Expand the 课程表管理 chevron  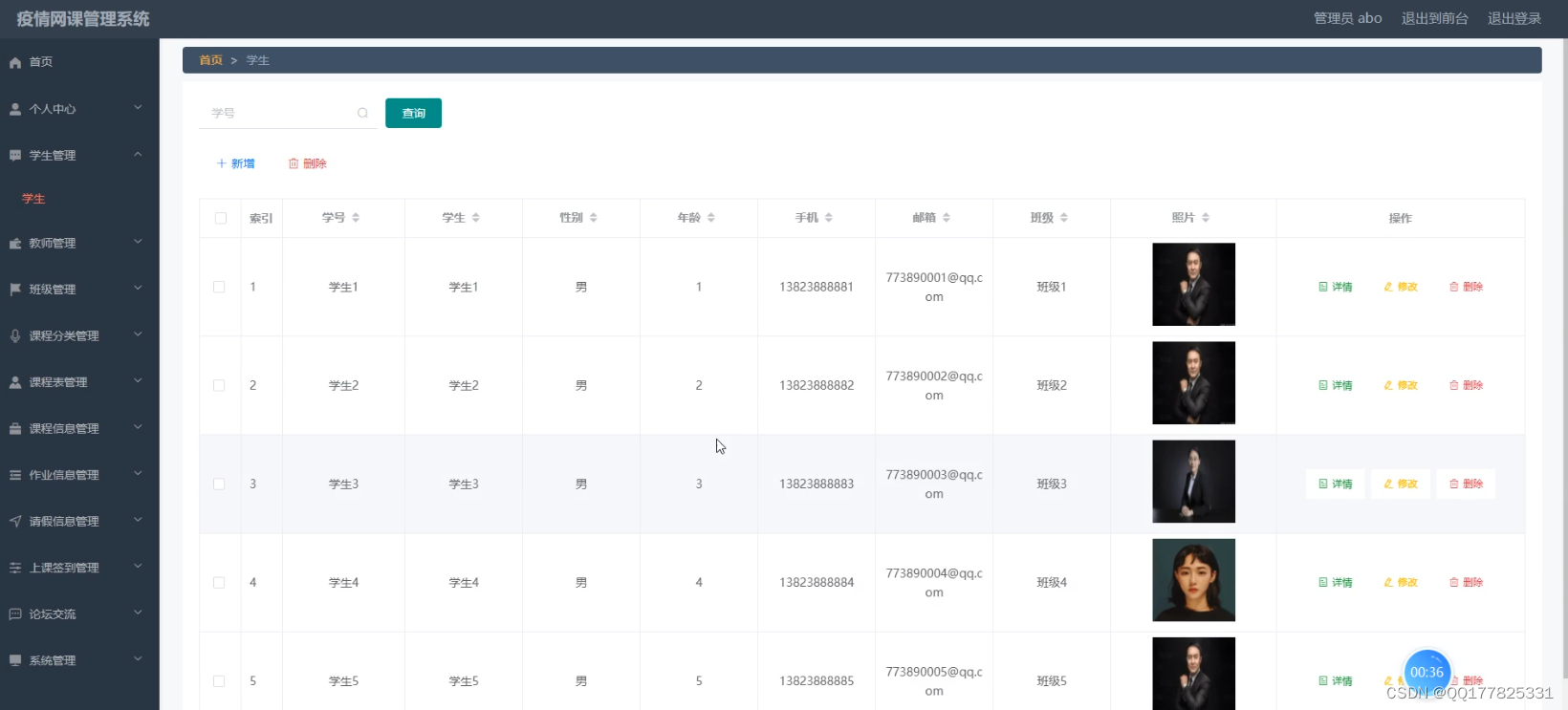tap(138, 380)
